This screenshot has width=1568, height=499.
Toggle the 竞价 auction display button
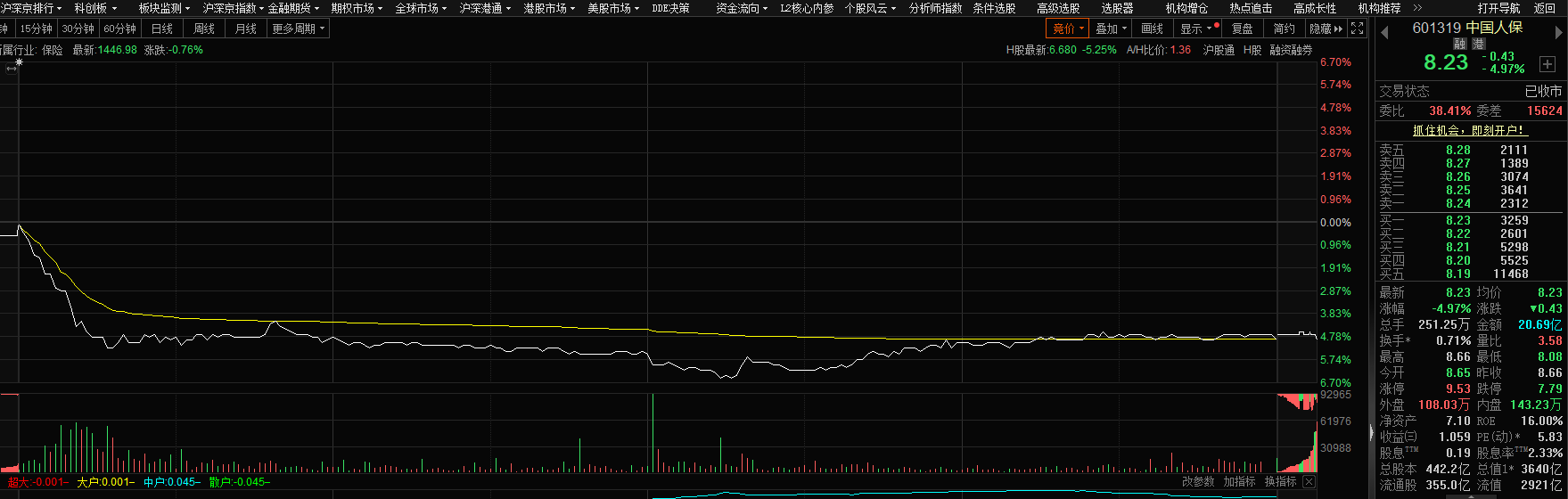click(x=1068, y=29)
